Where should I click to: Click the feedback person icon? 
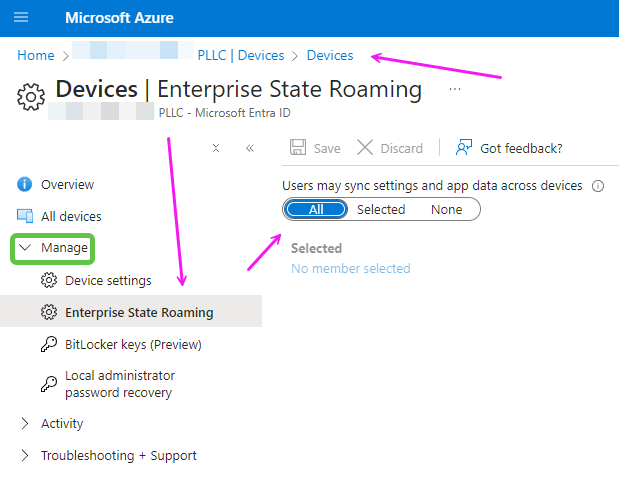click(464, 147)
